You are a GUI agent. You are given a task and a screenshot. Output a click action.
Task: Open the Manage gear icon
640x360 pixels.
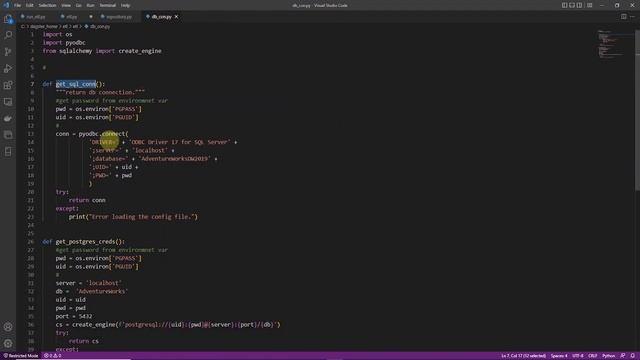(8, 344)
